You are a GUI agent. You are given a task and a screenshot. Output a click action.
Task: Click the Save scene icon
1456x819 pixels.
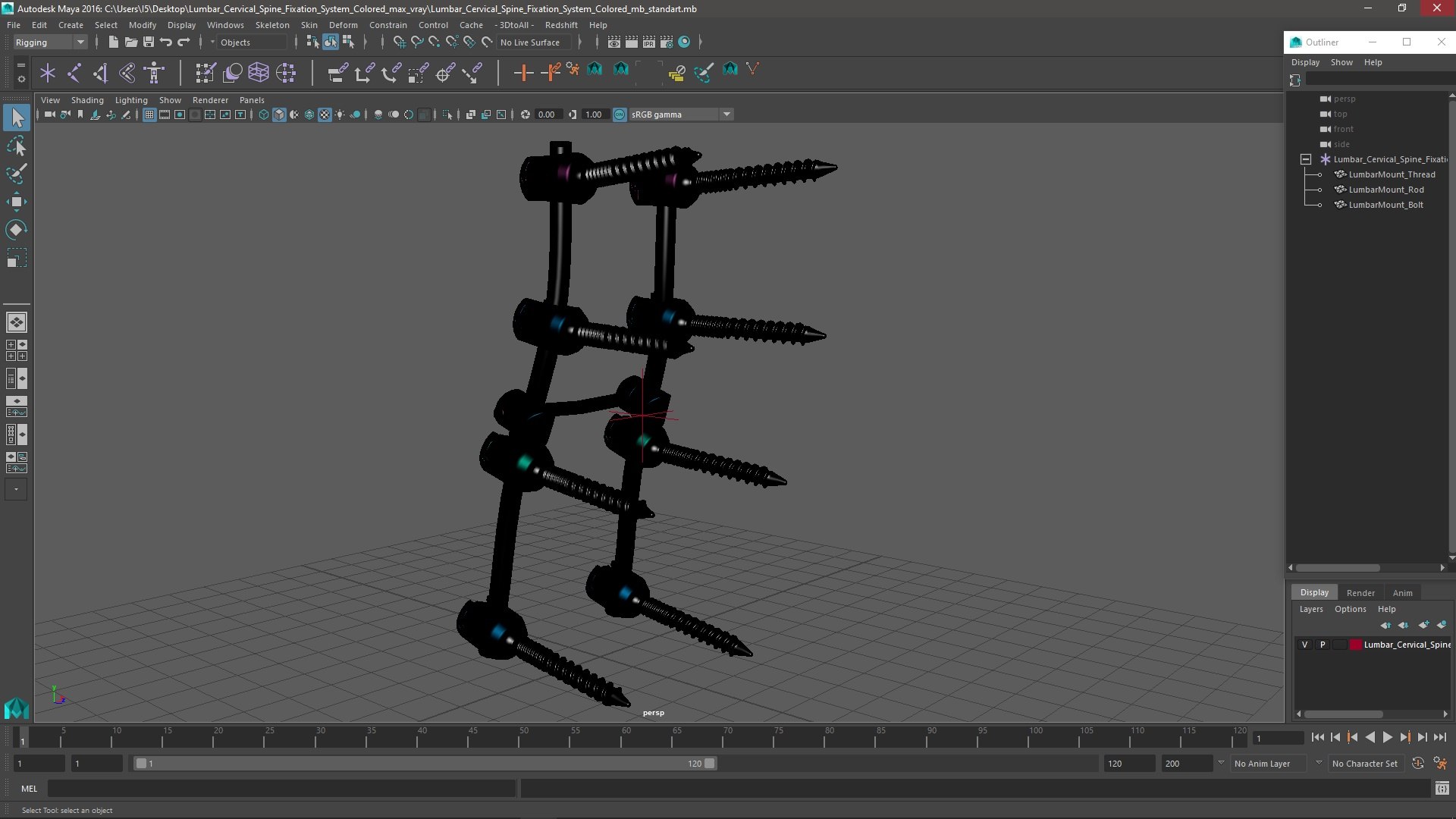(x=149, y=42)
